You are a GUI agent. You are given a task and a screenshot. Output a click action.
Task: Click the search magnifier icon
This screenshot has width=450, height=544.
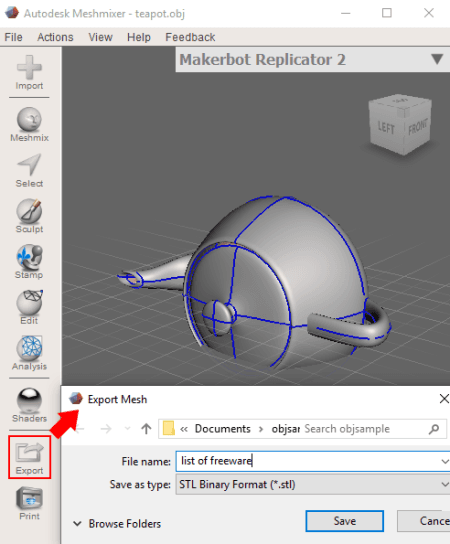coord(434,429)
